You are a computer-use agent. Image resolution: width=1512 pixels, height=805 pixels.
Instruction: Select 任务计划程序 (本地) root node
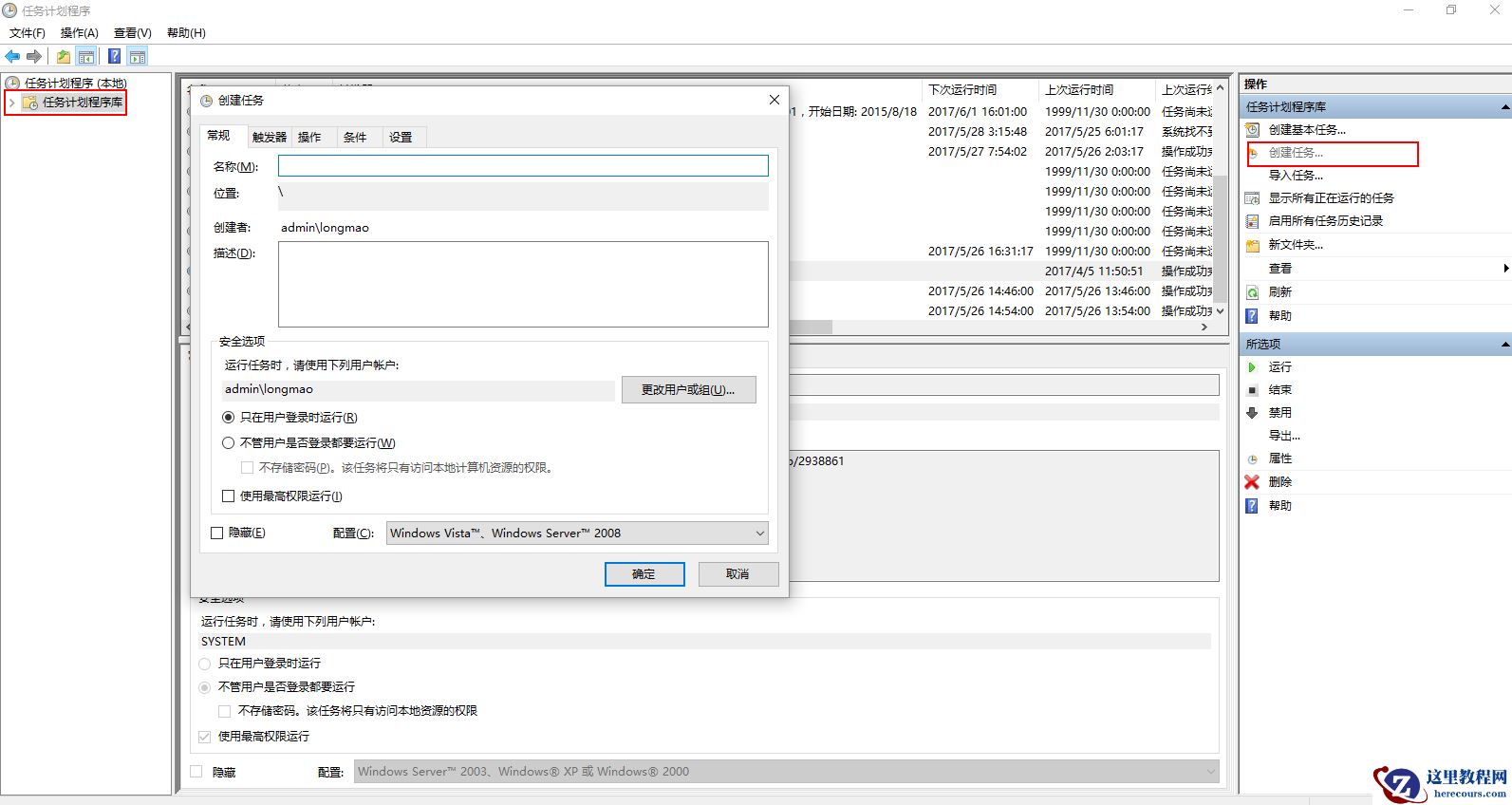pos(75,84)
